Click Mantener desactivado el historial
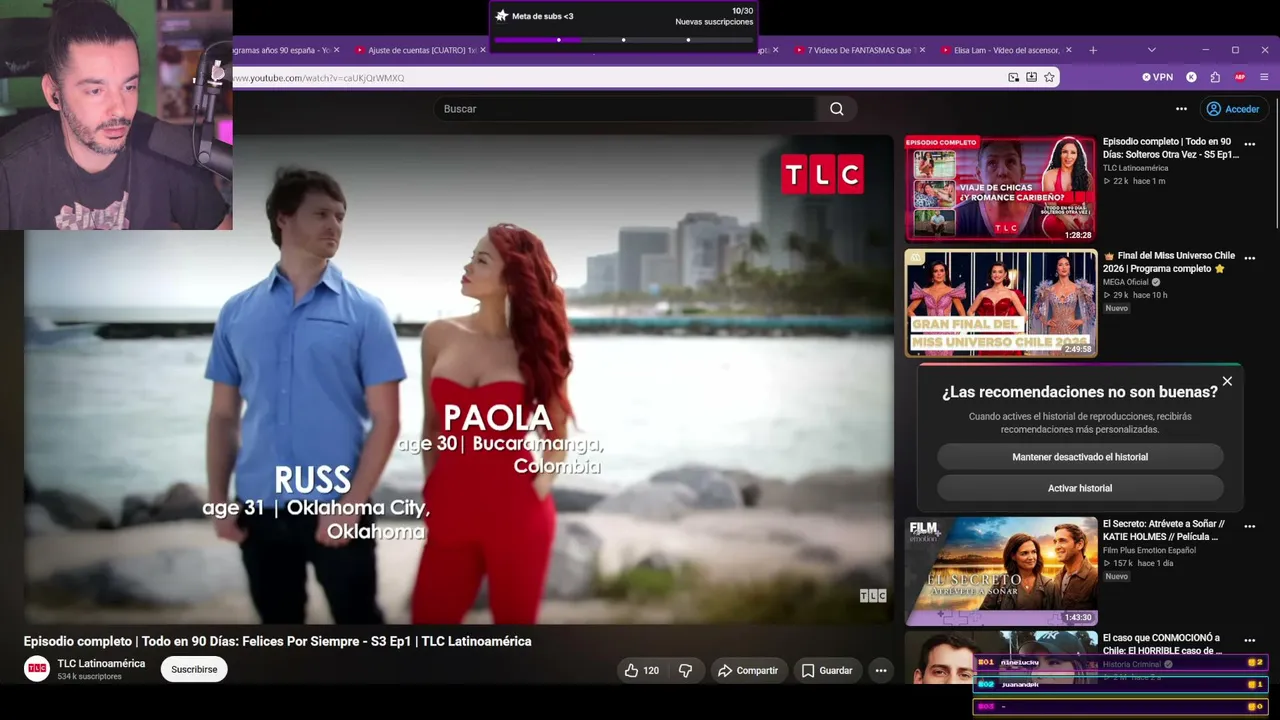 pos(1080,457)
